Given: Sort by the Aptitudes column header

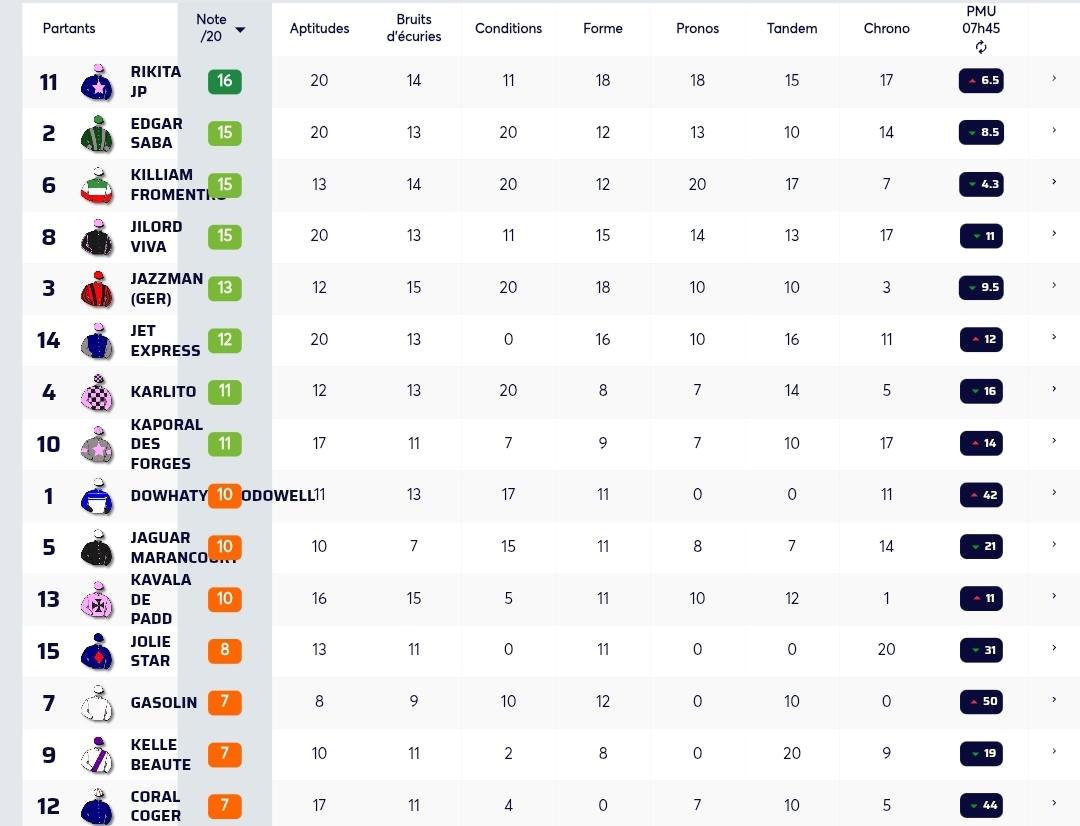Looking at the screenshot, I should click(x=319, y=28).
